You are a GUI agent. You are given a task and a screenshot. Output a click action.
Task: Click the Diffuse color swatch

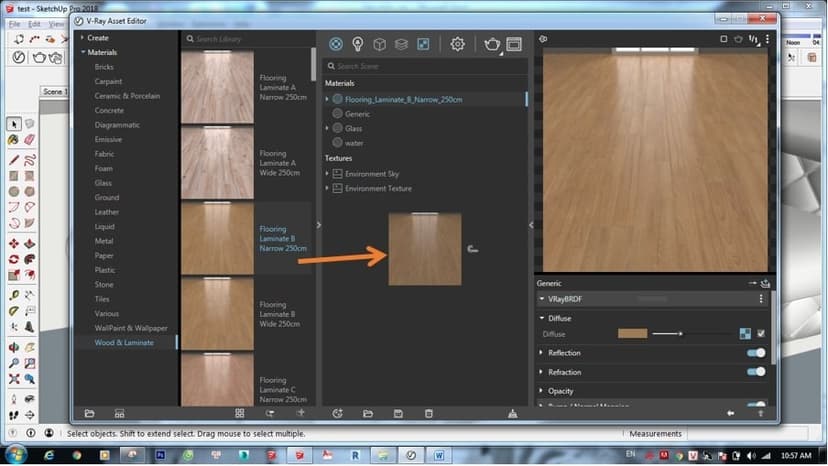coord(633,333)
